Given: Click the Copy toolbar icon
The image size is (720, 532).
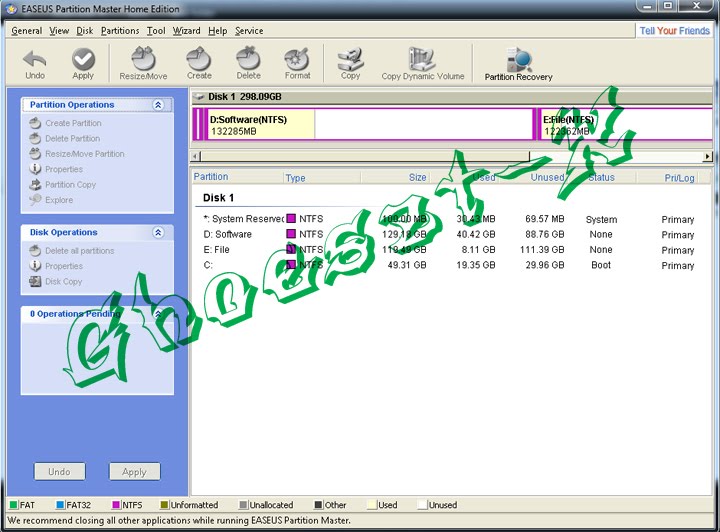Looking at the screenshot, I should [350, 64].
